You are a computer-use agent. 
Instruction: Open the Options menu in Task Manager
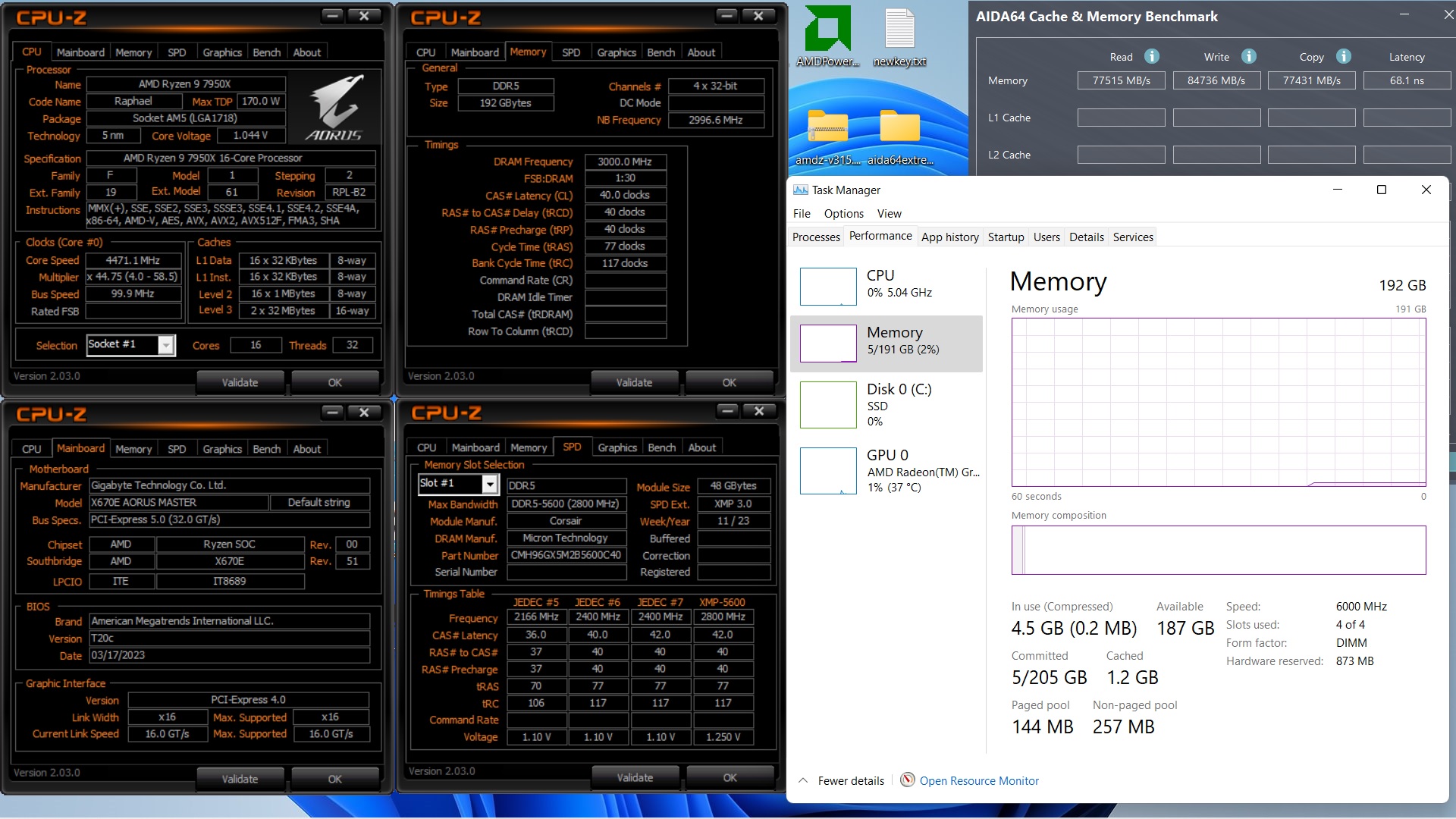click(x=843, y=213)
